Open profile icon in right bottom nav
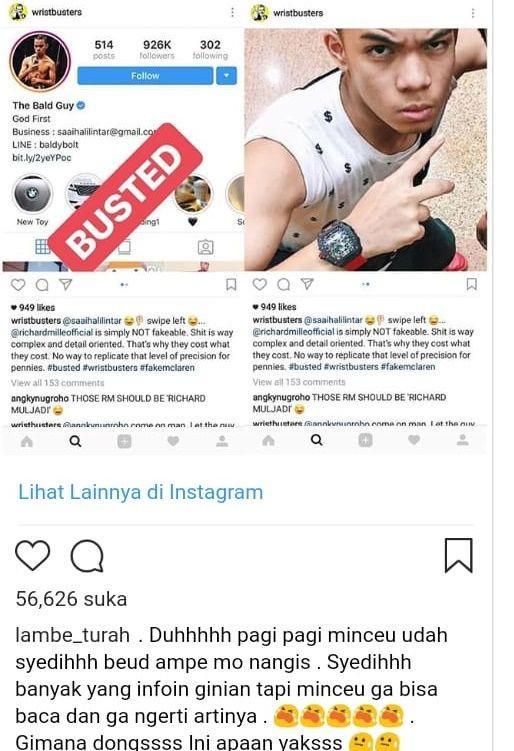The image size is (514, 751). (462, 440)
